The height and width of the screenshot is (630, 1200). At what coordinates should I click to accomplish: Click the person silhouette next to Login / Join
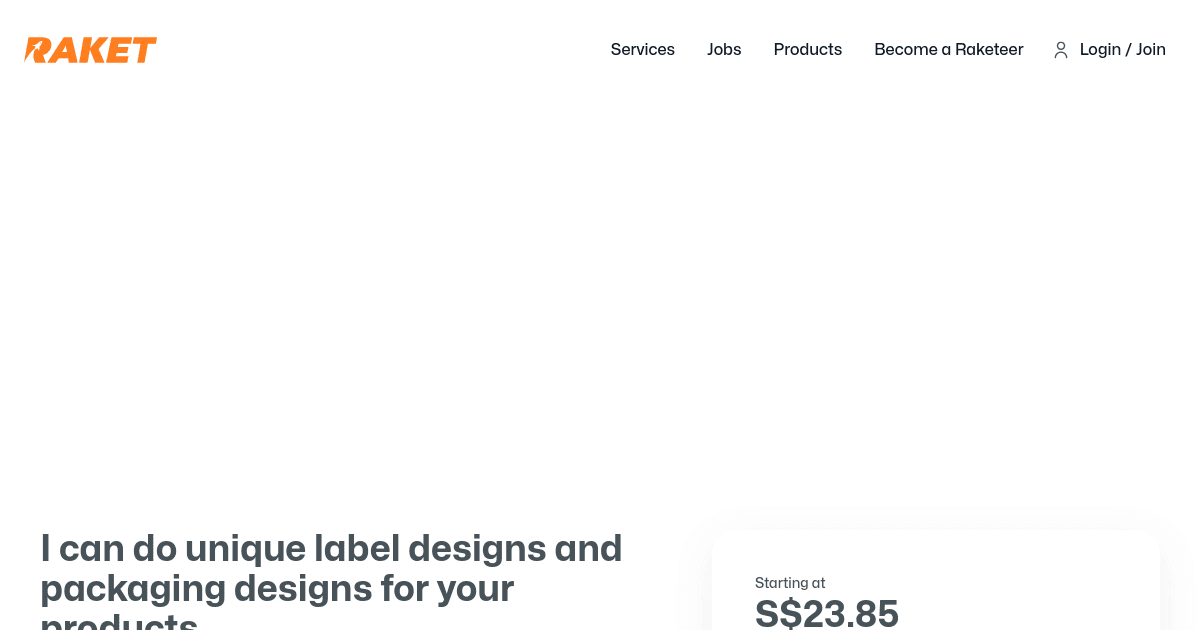tap(1061, 50)
